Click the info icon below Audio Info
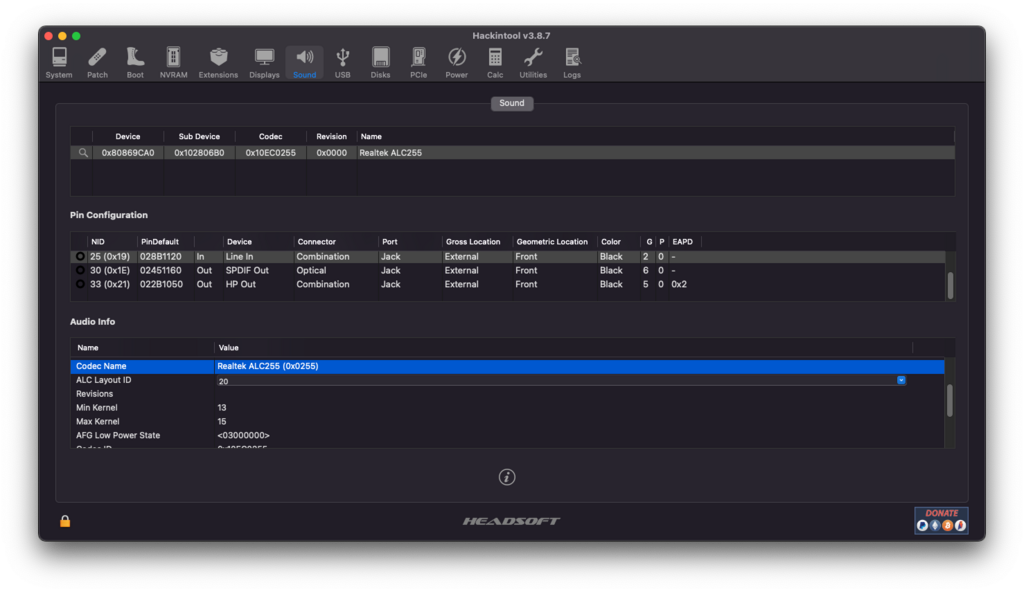 (507, 477)
